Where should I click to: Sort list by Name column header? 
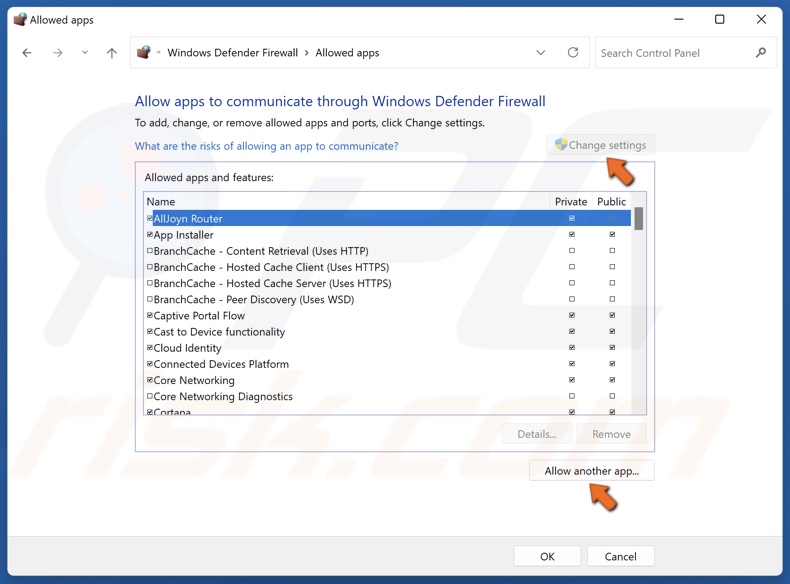161,202
